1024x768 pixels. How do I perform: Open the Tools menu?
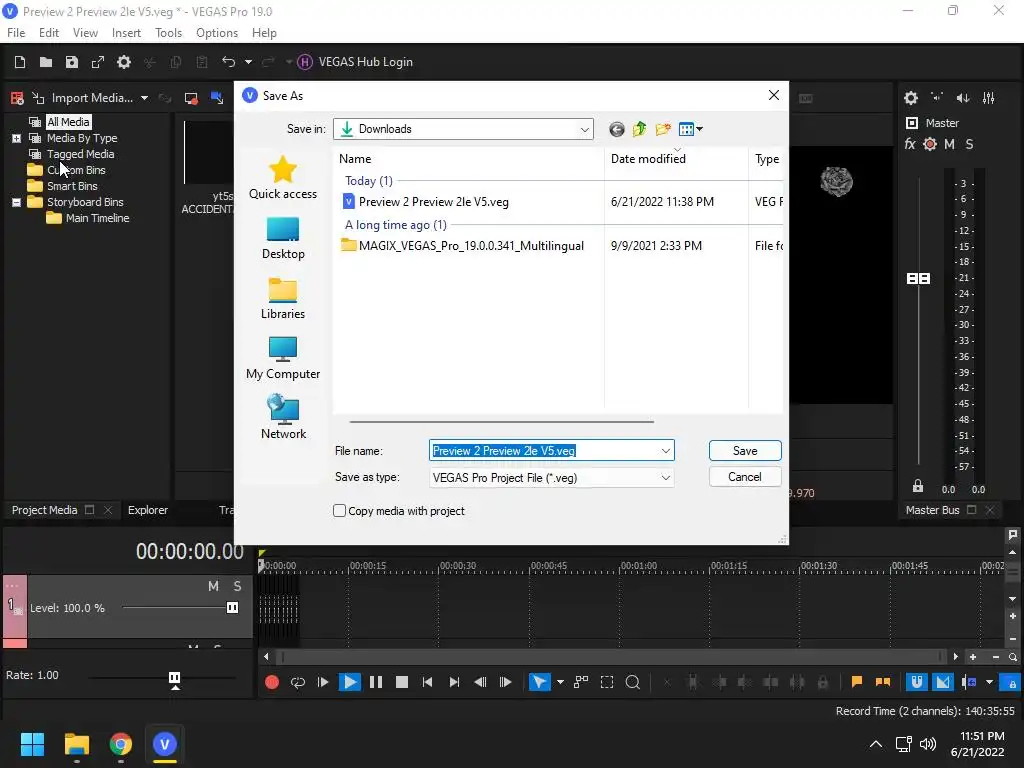pyautogui.click(x=168, y=33)
